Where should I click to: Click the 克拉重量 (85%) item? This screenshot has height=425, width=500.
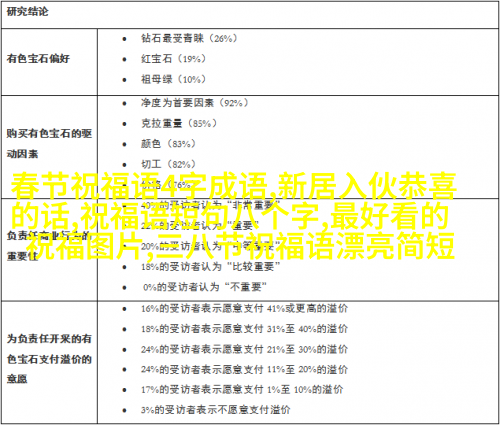[x=179, y=123]
